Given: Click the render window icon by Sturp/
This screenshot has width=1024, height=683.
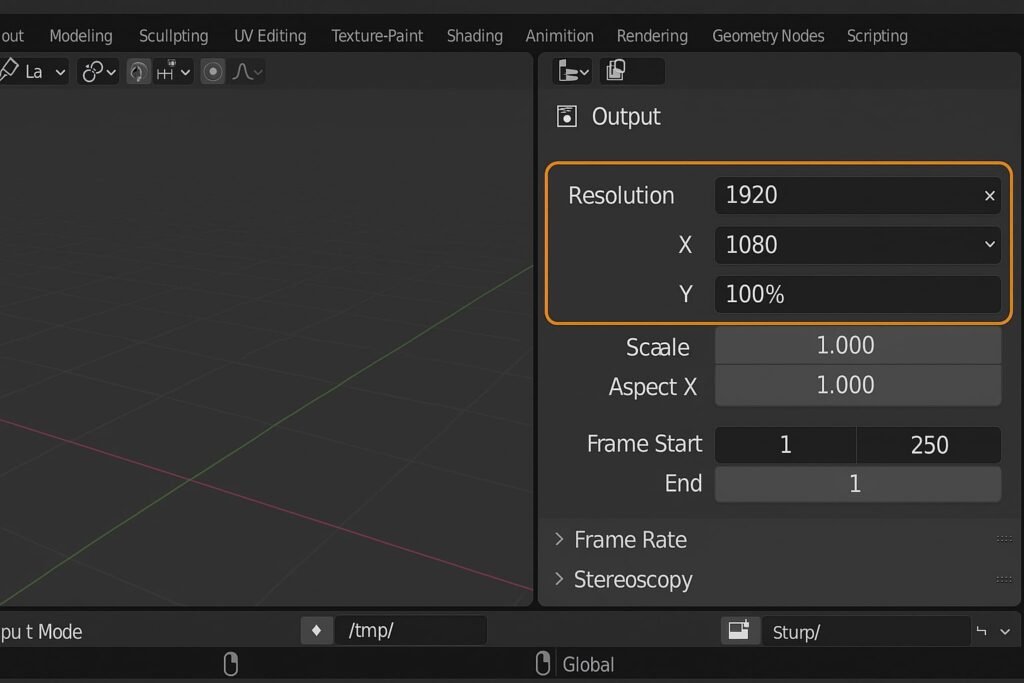Looking at the screenshot, I should click(x=739, y=631).
